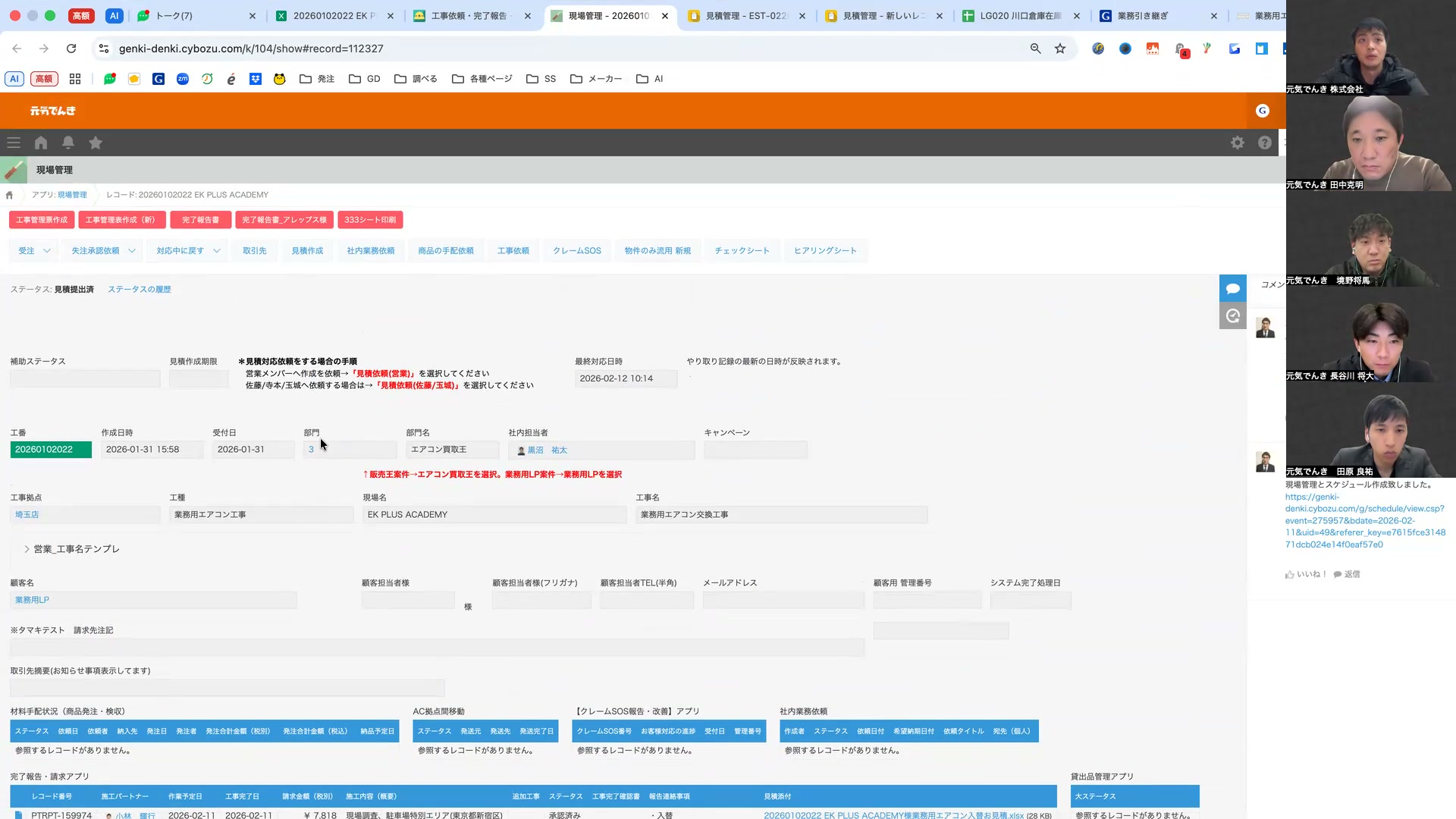Screen dimensions: 1456x819
Task: Open the 業務用LP customer link
Action: click(32, 600)
